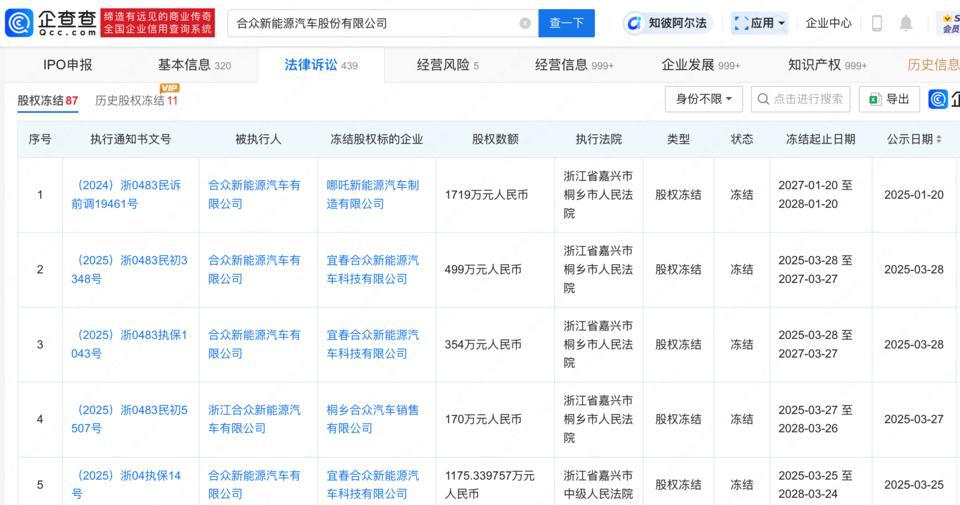Screen dimensions: 960x505
Task: Select the 法律诉讼 tab
Action: (x=321, y=65)
